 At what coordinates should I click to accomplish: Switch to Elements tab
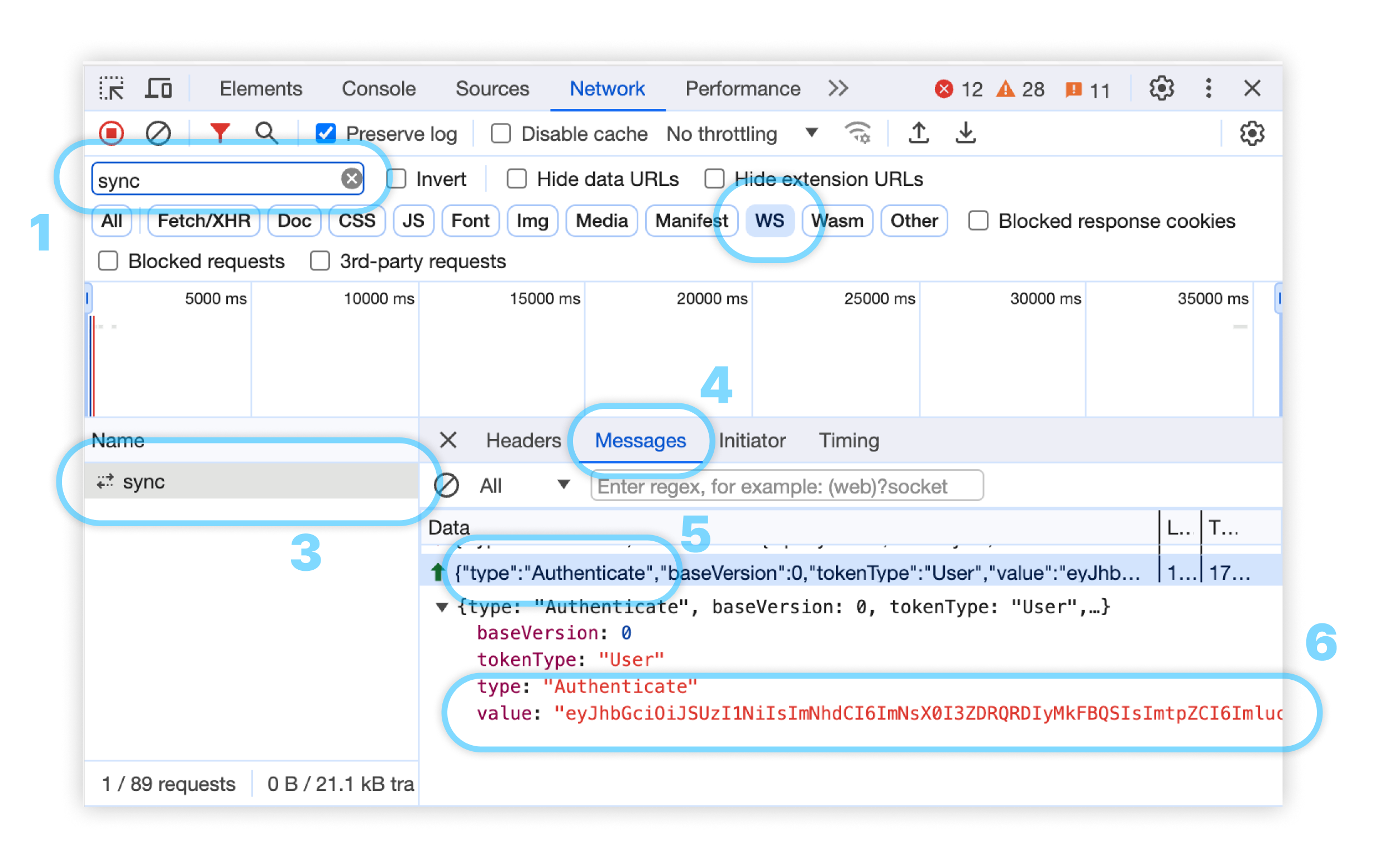pyautogui.click(x=260, y=88)
